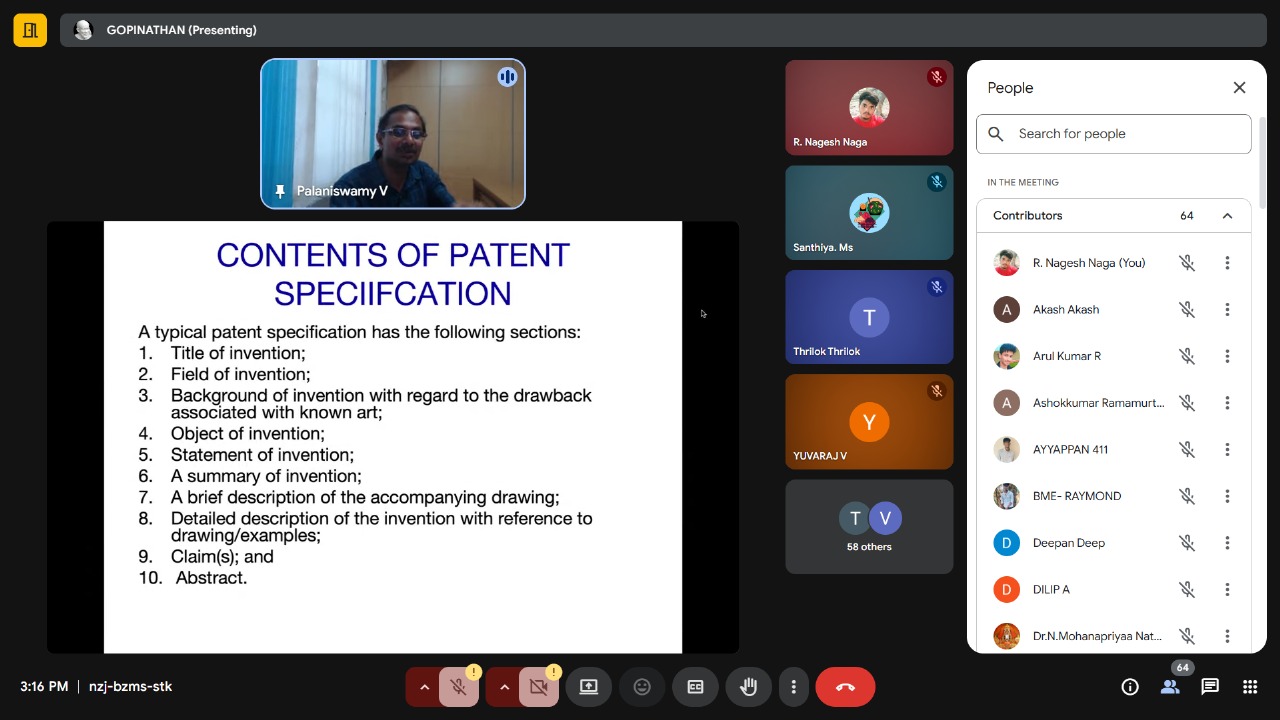Toggle the camera on or off
This screenshot has height=720, width=1280.
[539, 687]
